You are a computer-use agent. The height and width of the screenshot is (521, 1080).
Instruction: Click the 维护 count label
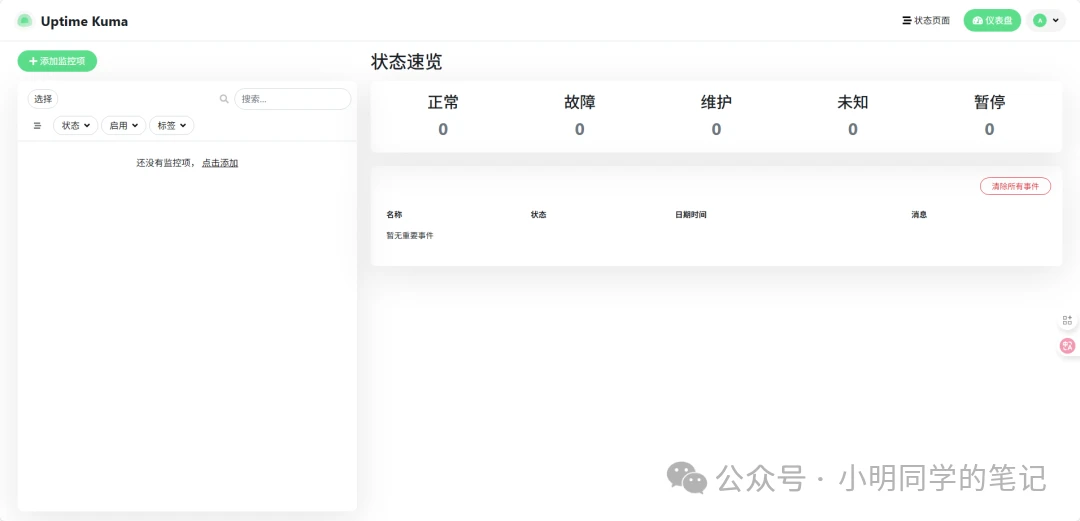716,102
